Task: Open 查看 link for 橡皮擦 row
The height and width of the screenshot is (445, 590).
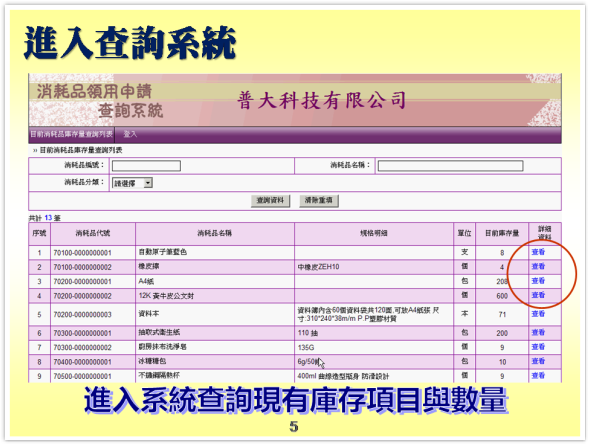Action: tap(538, 266)
